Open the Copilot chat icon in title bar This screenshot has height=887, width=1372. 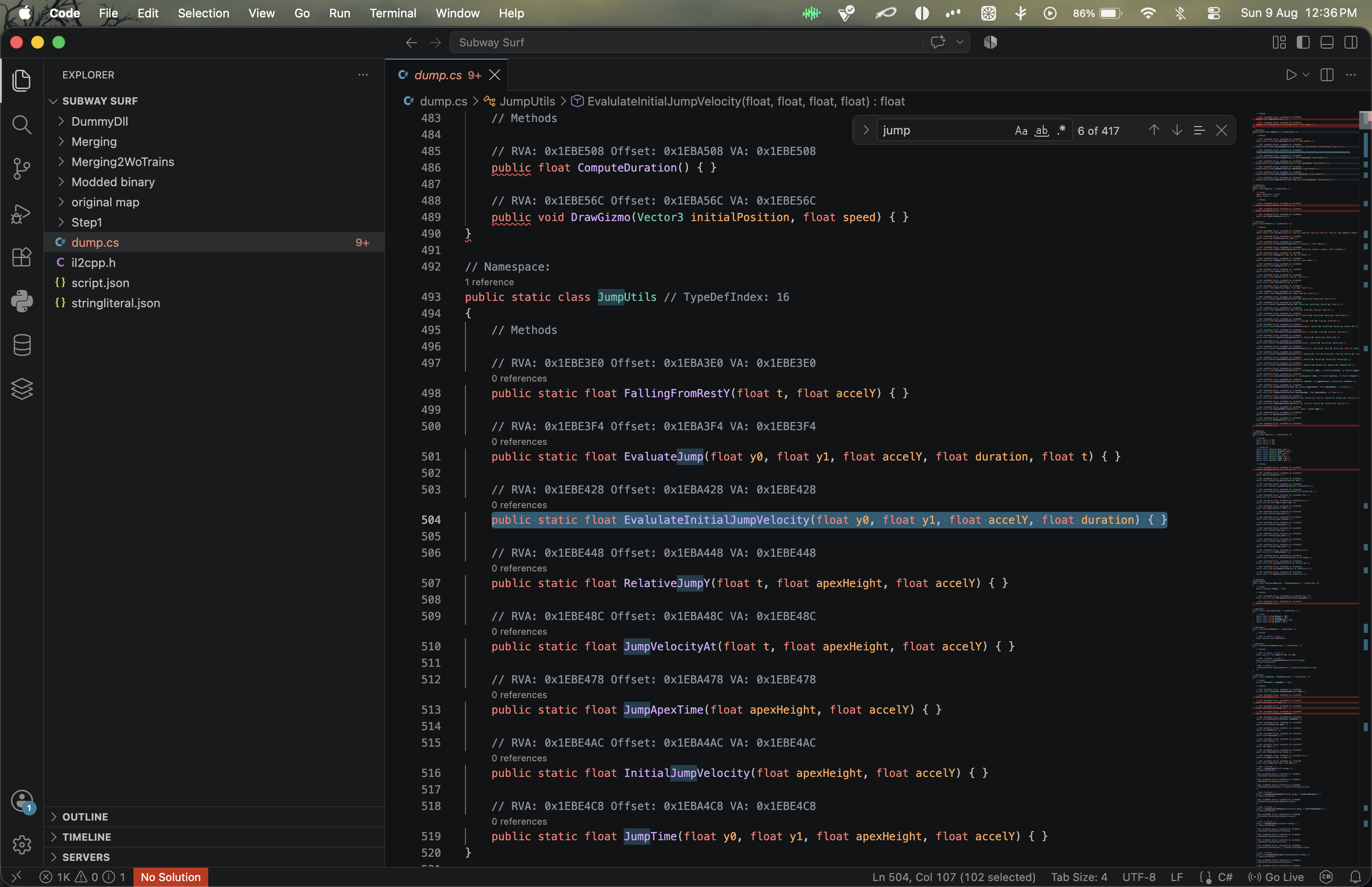point(938,42)
